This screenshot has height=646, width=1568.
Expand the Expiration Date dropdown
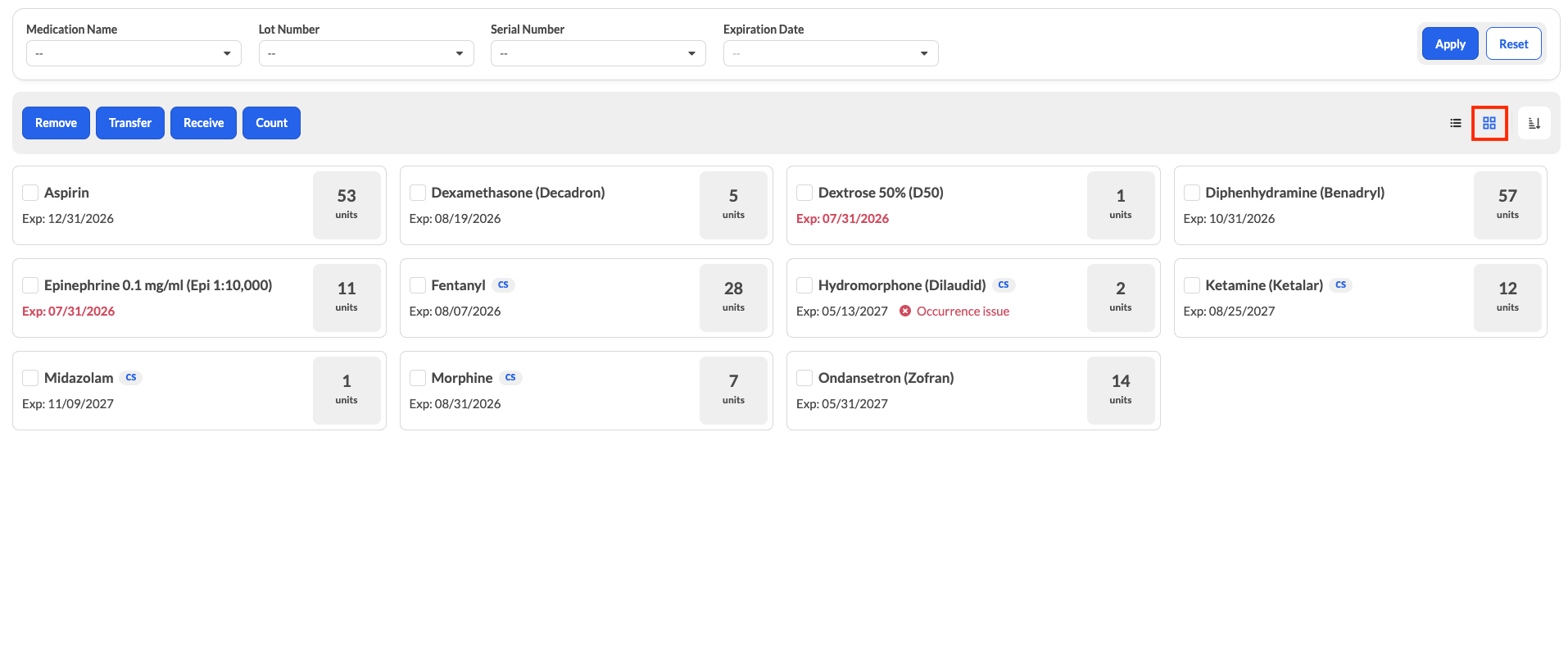831,53
